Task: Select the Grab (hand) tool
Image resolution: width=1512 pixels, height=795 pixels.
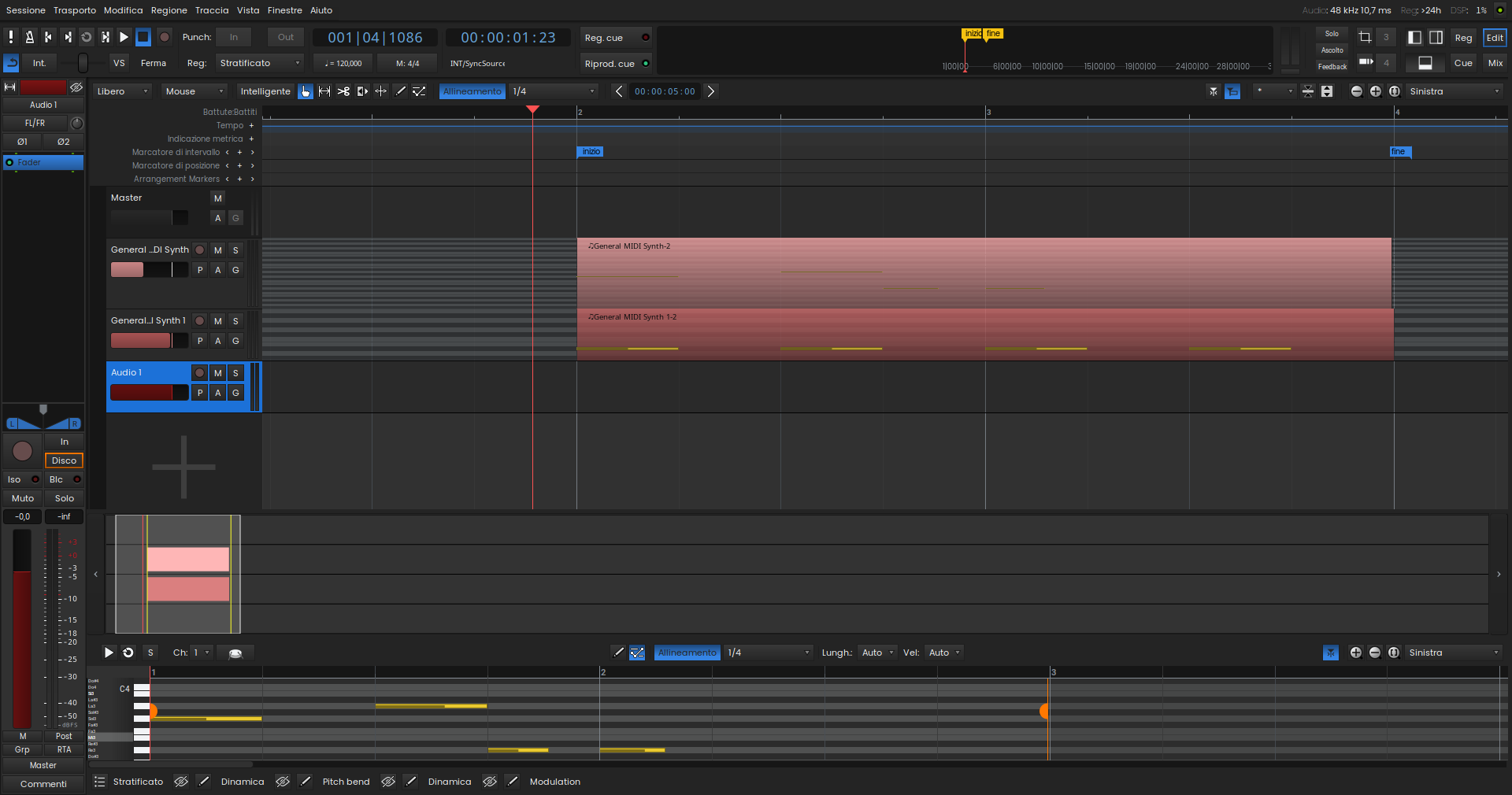Action: pyautogui.click(x=306, y=91)
